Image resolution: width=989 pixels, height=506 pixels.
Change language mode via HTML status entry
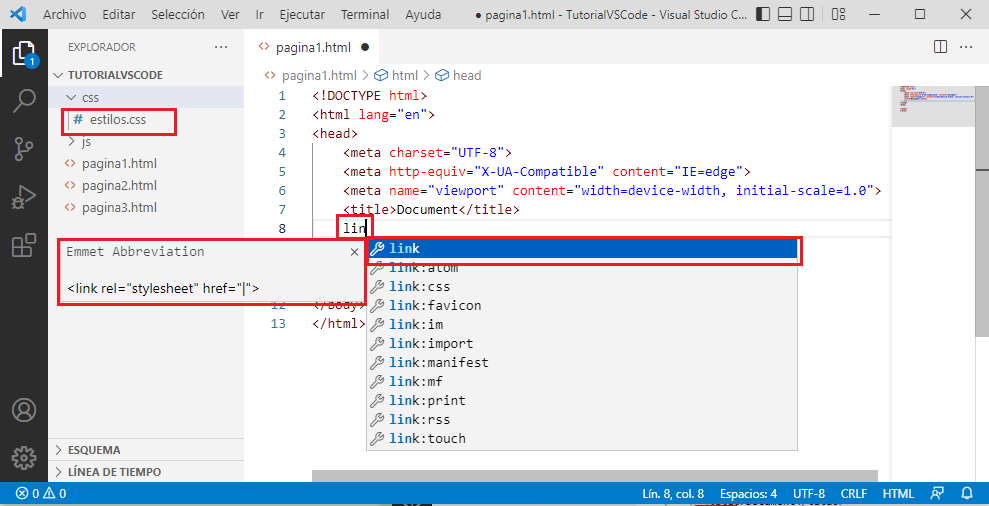pyautogui.click(x=898, y=493)
